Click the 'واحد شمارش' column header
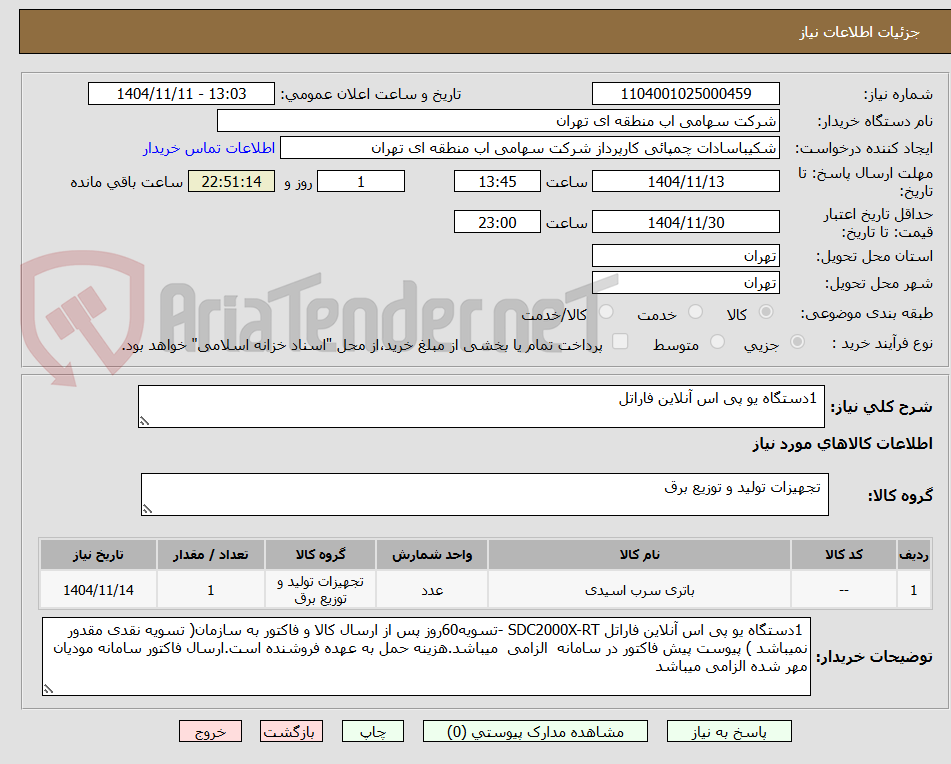This screenshot has width=951, height=764. point(432,555)
